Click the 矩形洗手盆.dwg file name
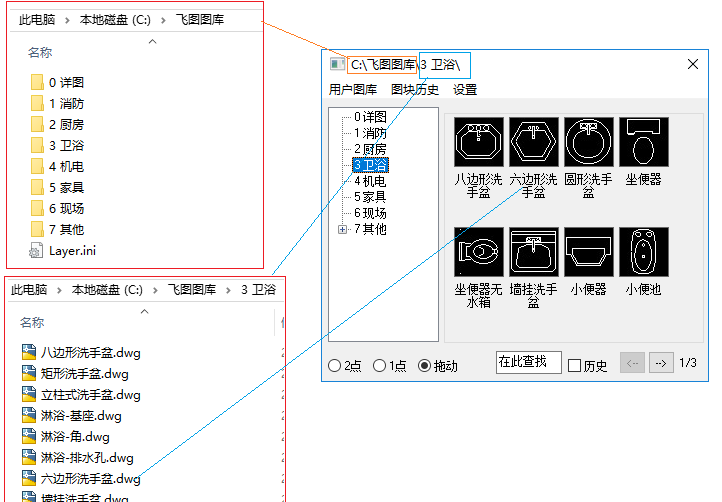 tap(85, 374)
